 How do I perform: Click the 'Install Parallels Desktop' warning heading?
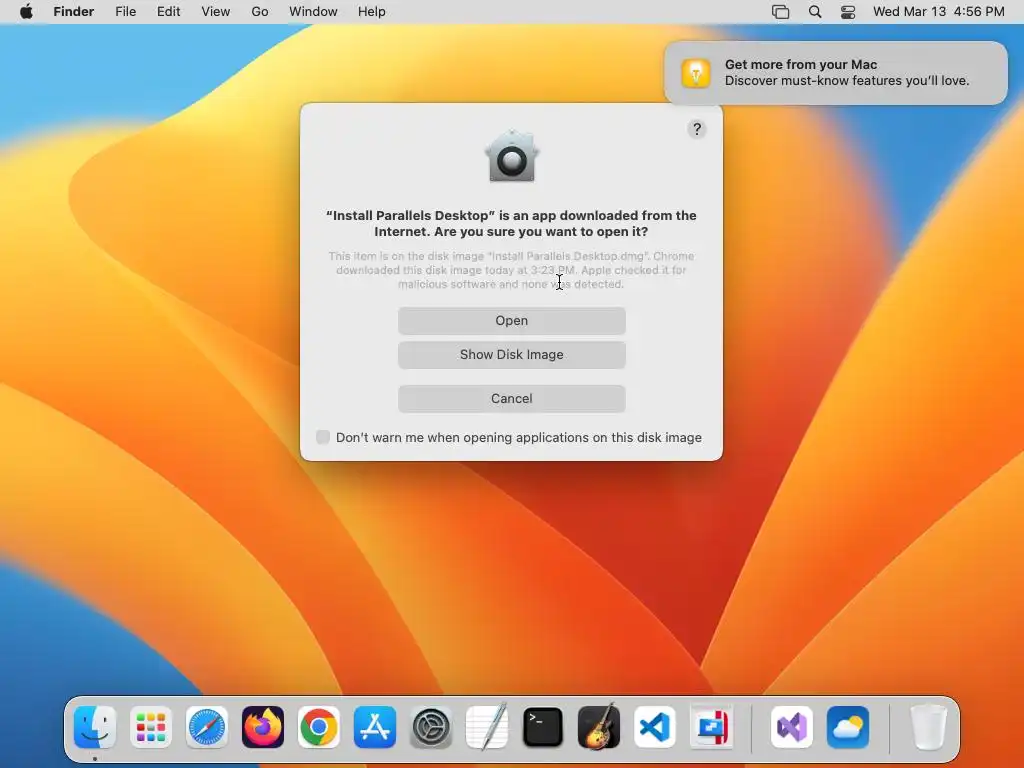tap(511, 223)
